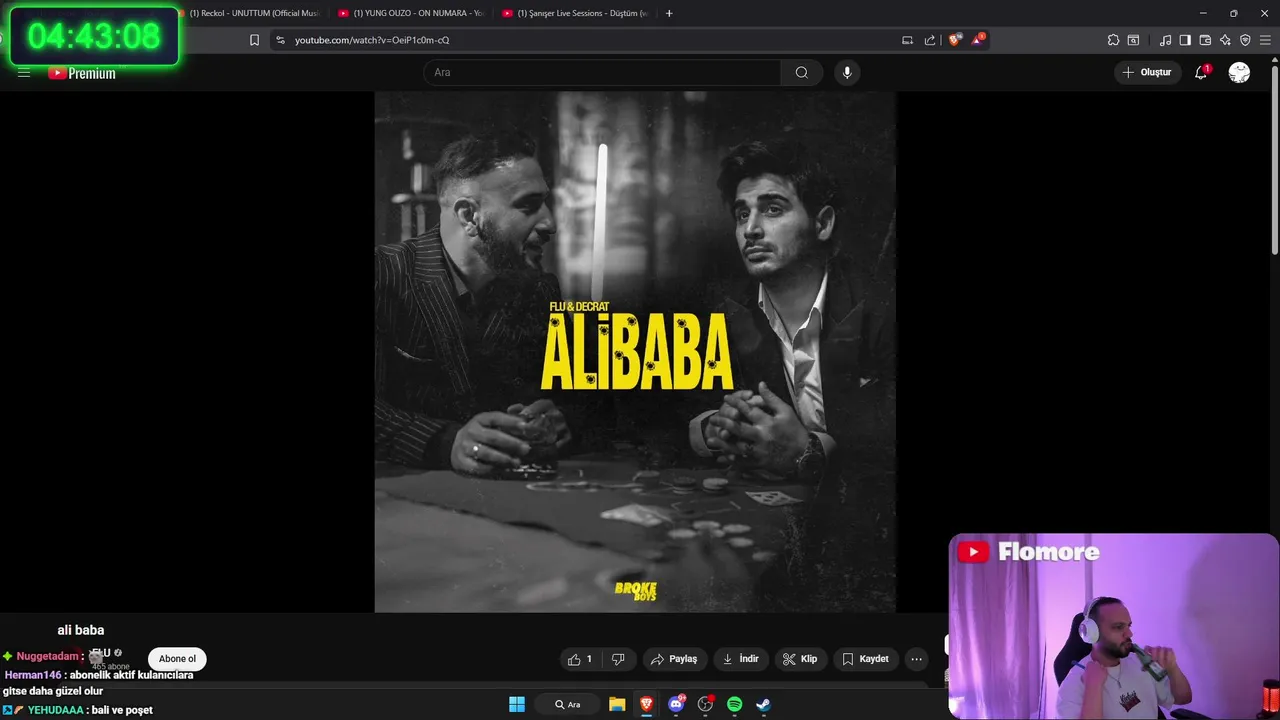The height and width of the screenshot is (720, 1280).
Task: Open tab search icon in toolbar
Action: click(1133, 40)
